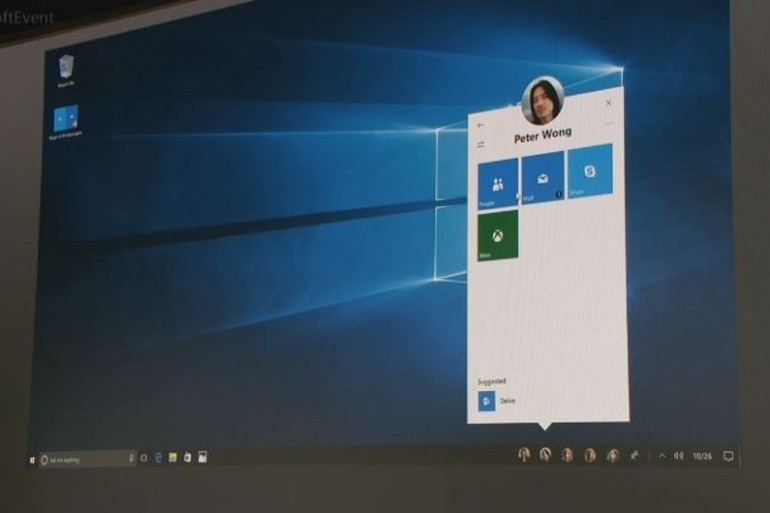
Task: Click the Delve suggested app icon
Action: tap(487, 401)
